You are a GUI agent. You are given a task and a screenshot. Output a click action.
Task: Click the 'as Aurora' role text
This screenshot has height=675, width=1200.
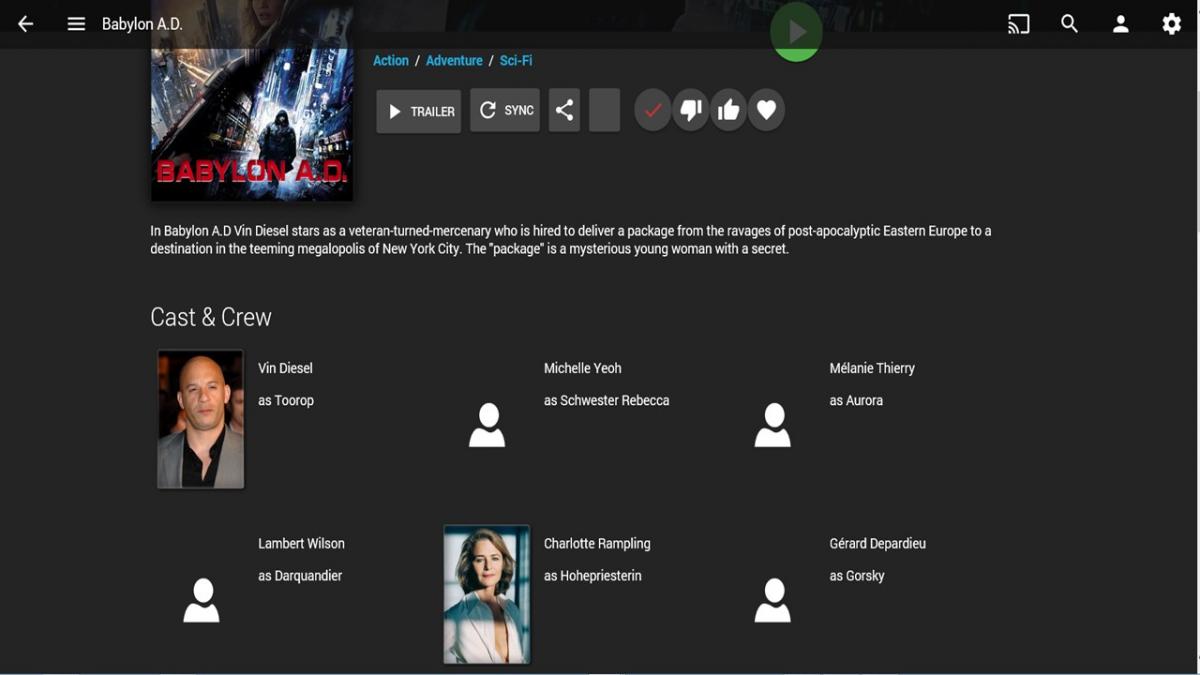click(x=856, y=400)
